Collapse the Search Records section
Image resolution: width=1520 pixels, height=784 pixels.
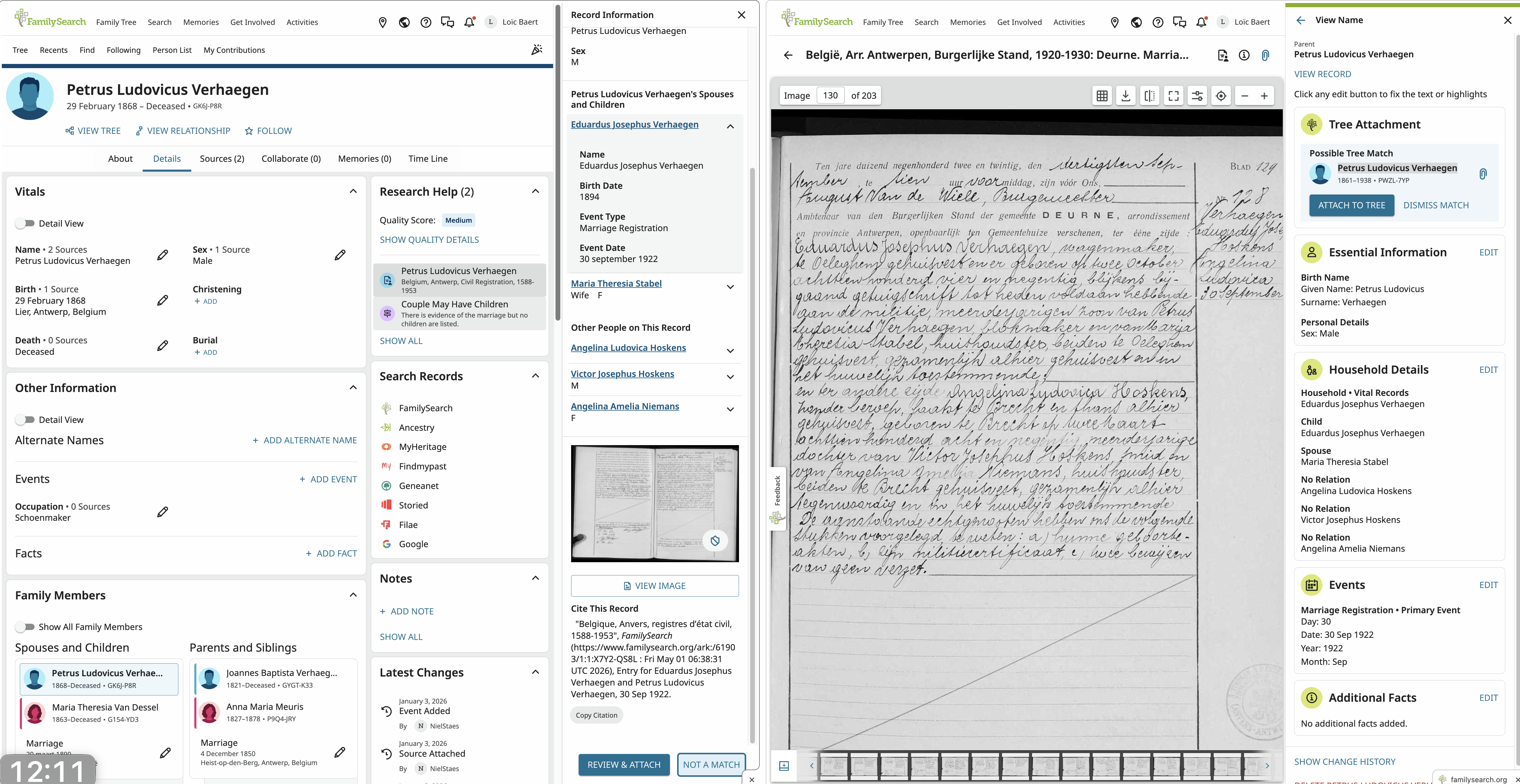(x=535, y=376)
